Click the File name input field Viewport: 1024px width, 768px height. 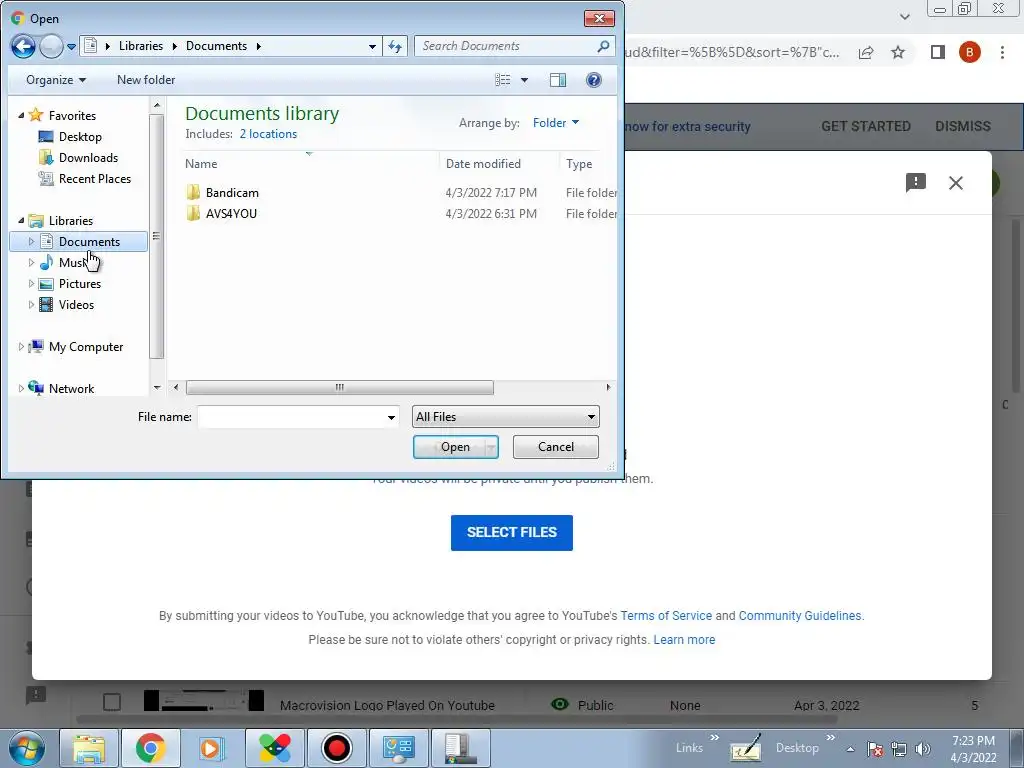tap(298, 417)
